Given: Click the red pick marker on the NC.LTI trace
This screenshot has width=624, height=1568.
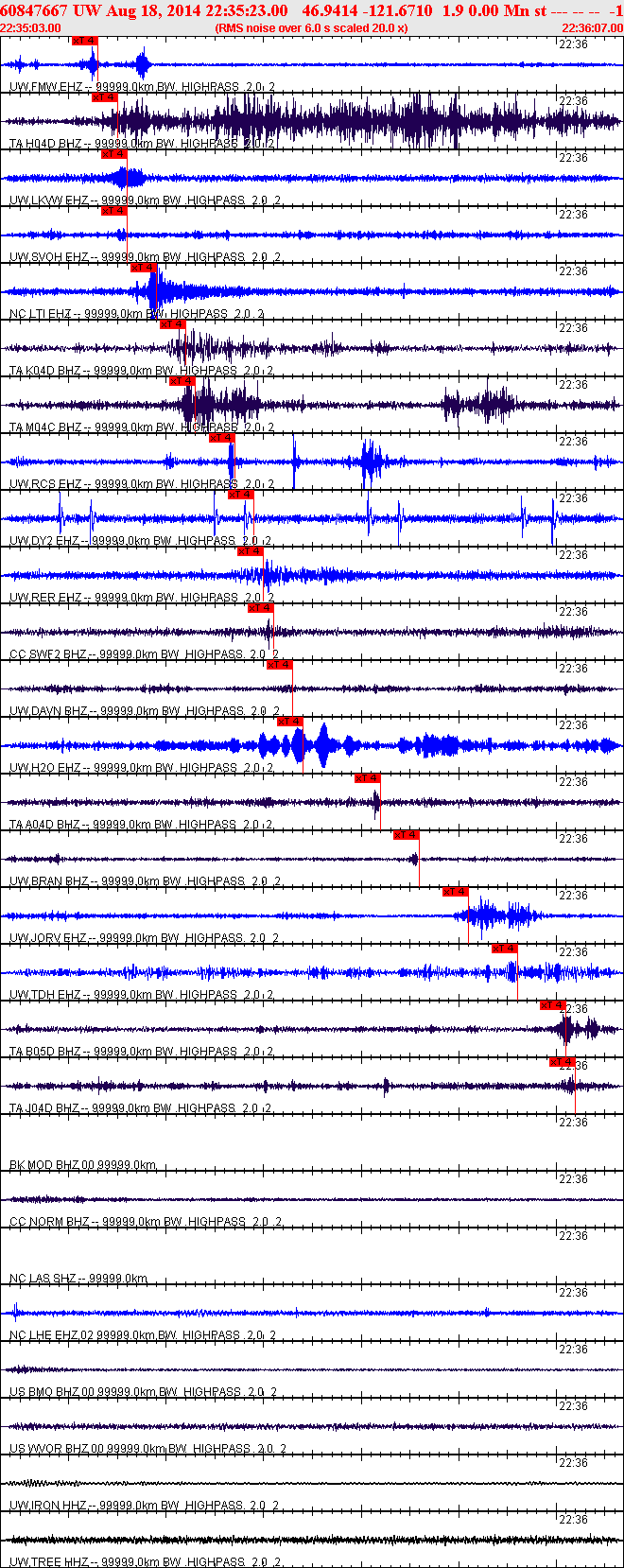Looking at the screenshot, I should point(143,268).
